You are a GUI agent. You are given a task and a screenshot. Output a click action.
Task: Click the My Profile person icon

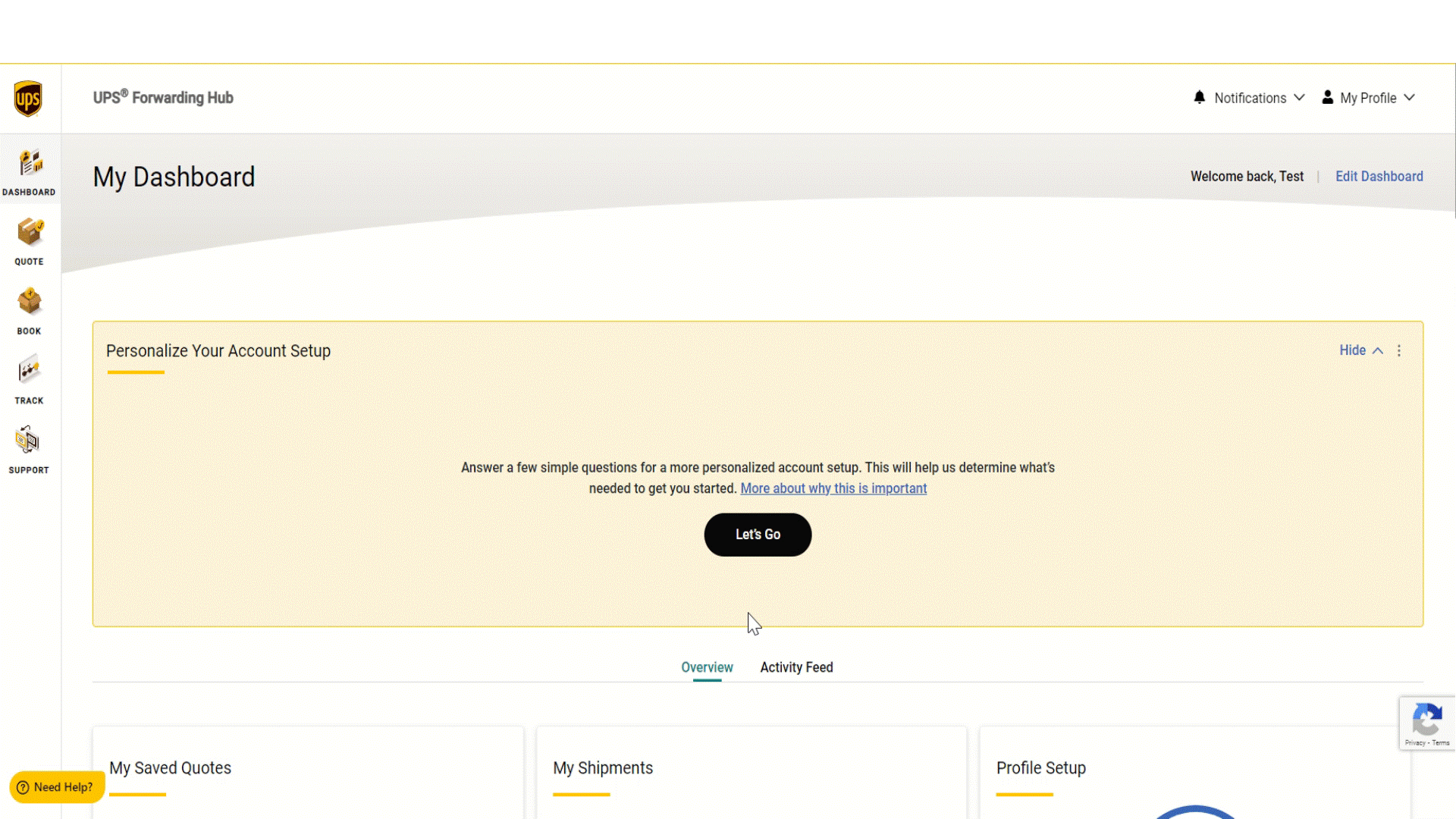(1327, 98)
